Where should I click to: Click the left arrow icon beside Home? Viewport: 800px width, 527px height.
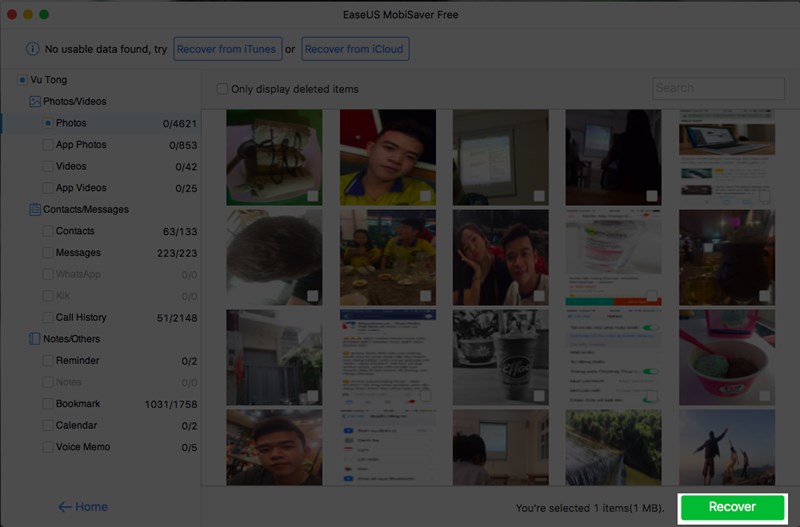pos(65,507)
